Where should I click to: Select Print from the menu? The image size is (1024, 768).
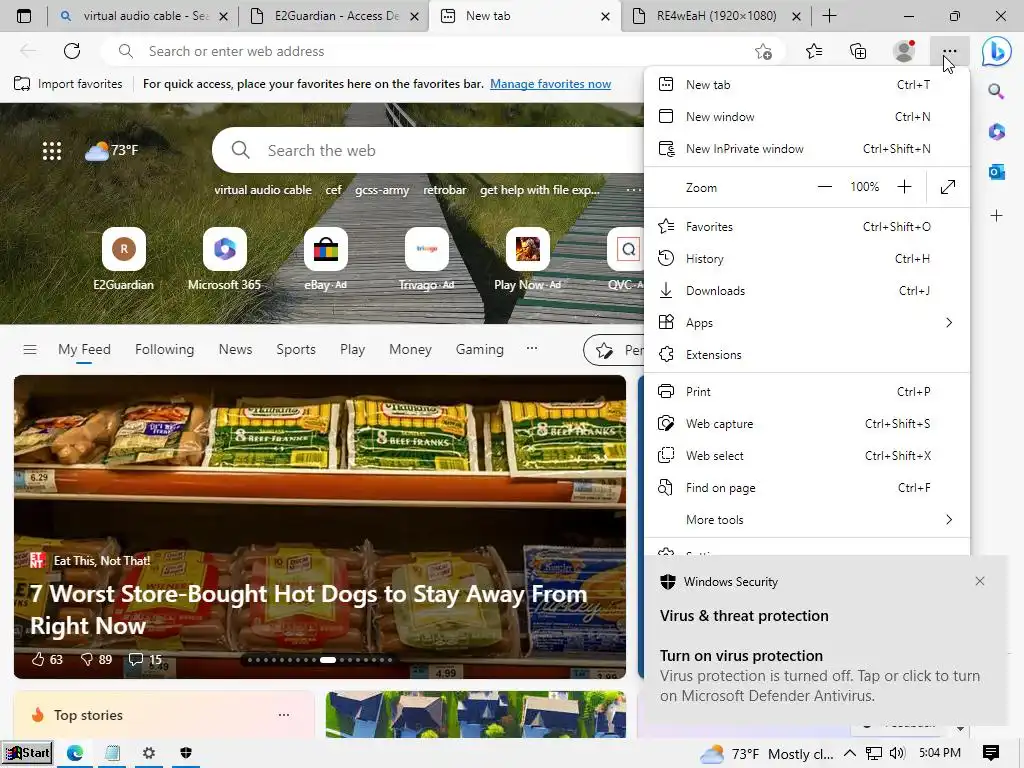coord(807,392)
